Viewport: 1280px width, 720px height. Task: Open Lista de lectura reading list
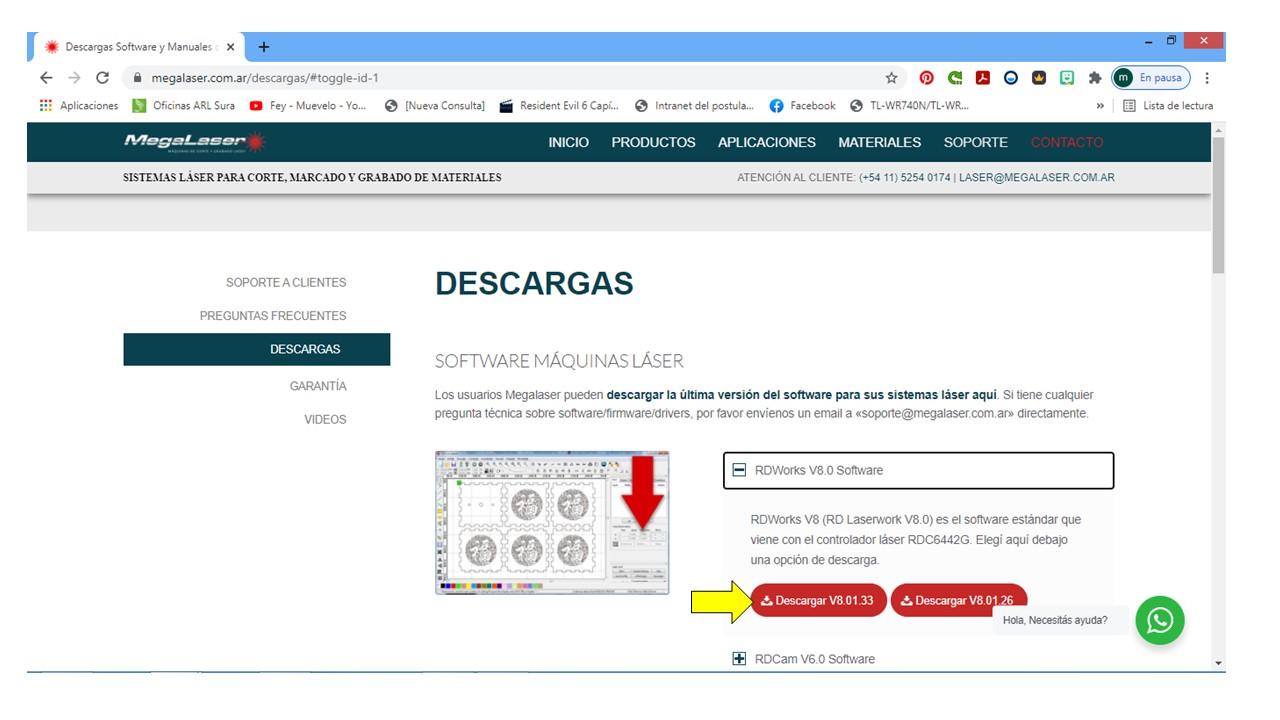click(x=1168, y=106)
